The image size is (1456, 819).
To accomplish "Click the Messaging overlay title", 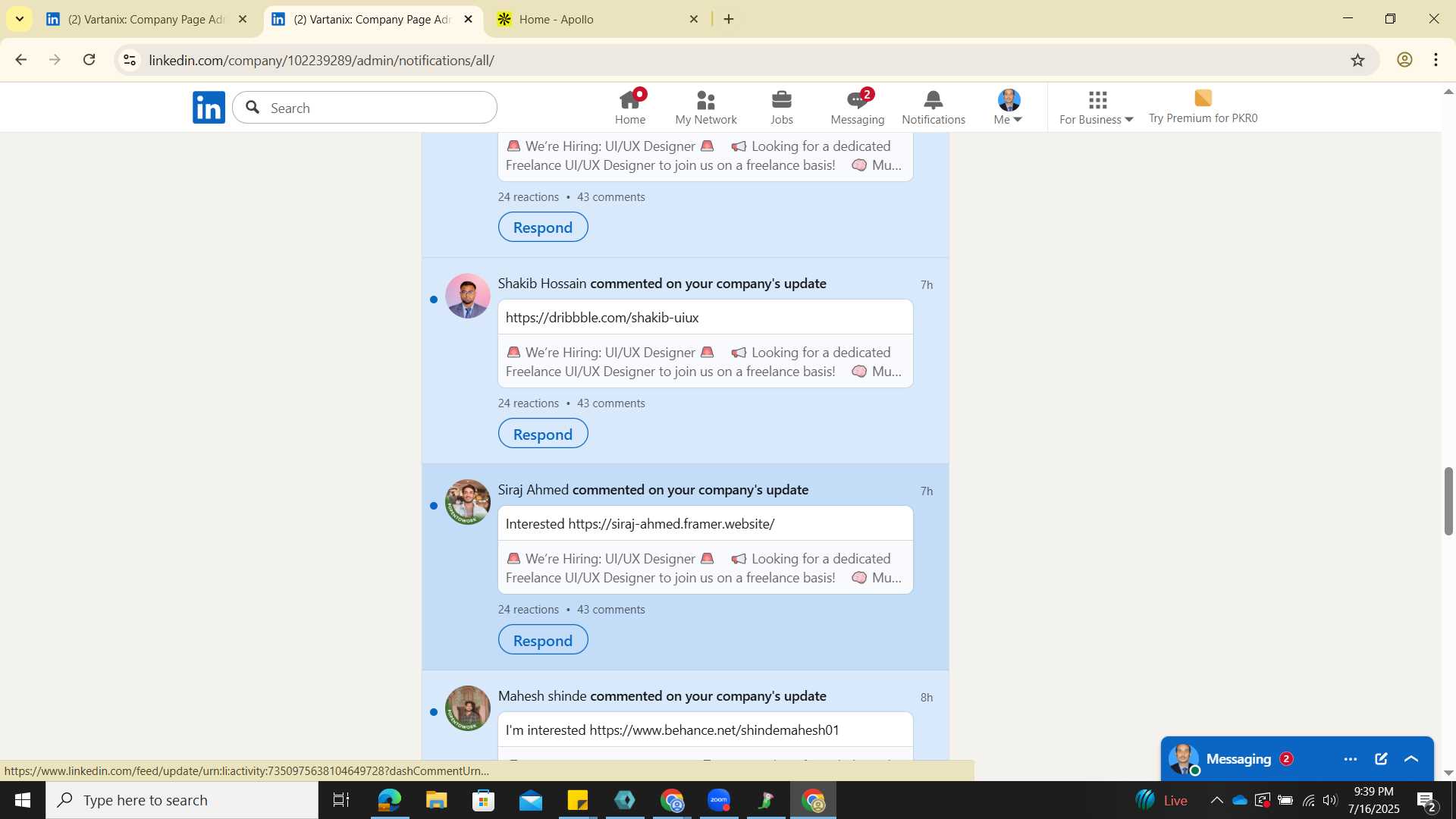I will click(x=1238, y=758).
